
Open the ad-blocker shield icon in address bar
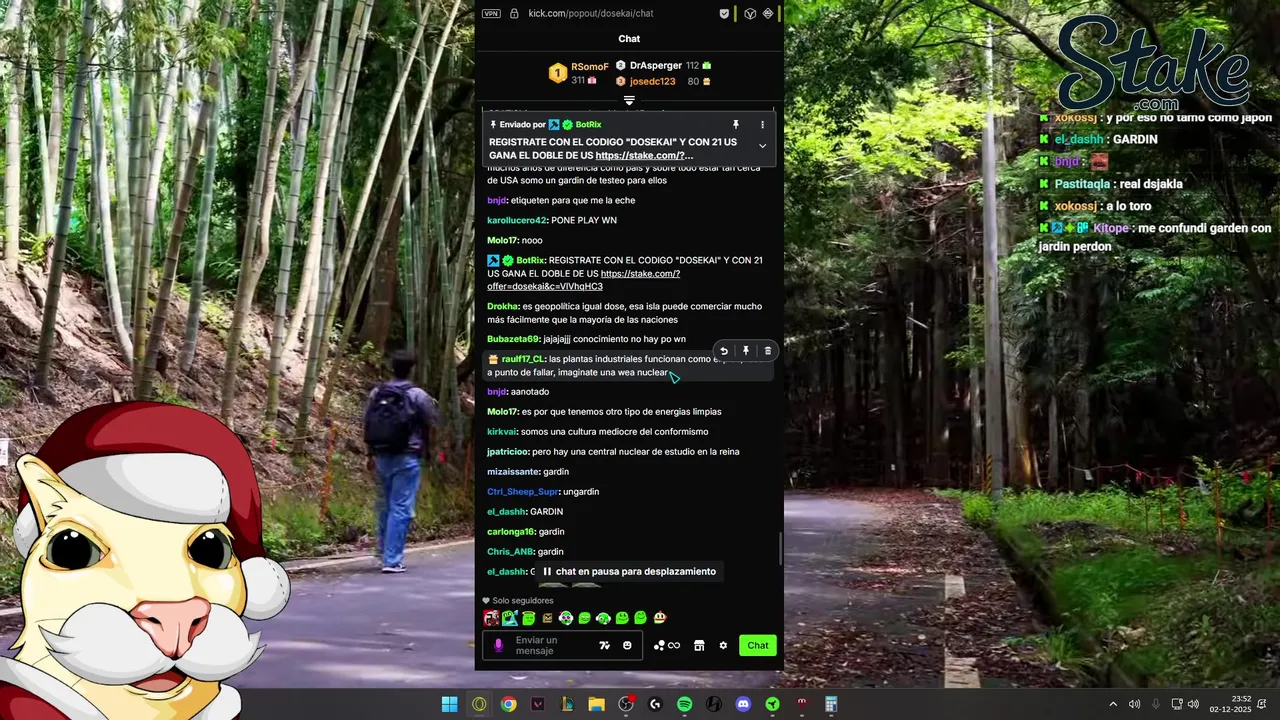725,14
